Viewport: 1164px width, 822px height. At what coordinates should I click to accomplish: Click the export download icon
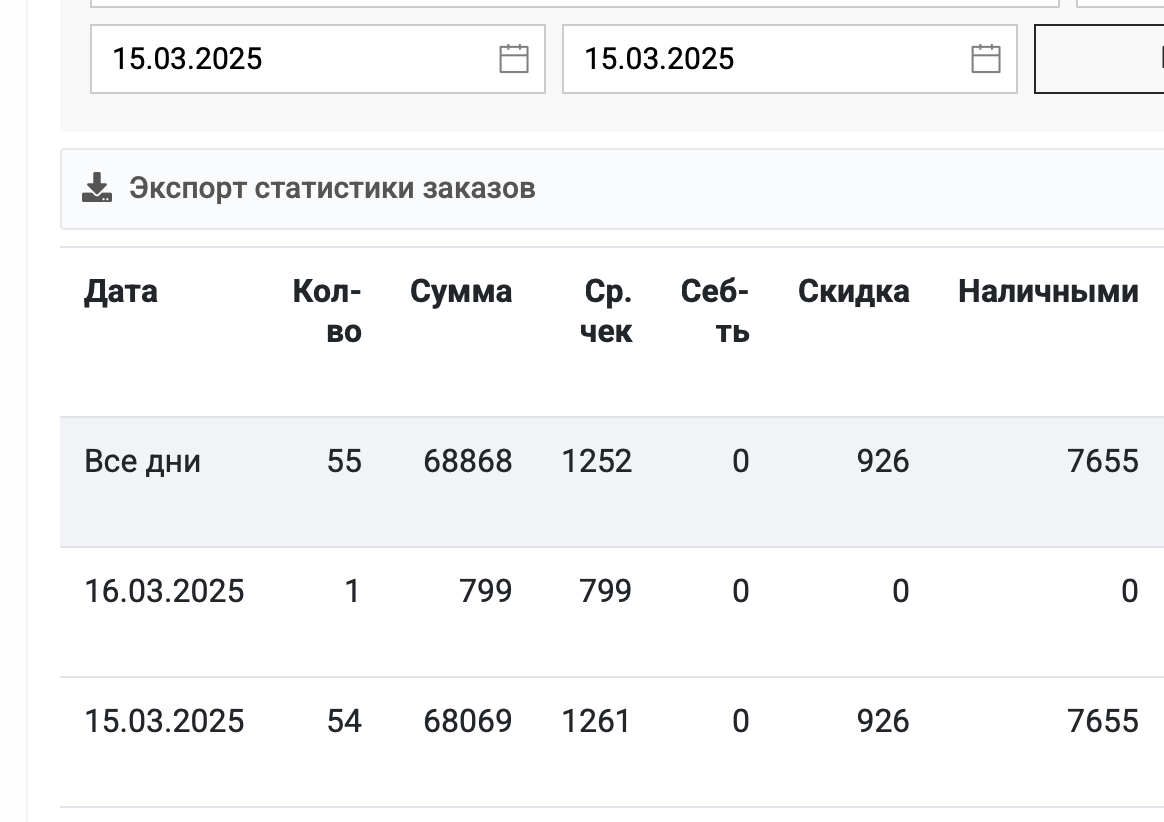click(x=97, y=188)
